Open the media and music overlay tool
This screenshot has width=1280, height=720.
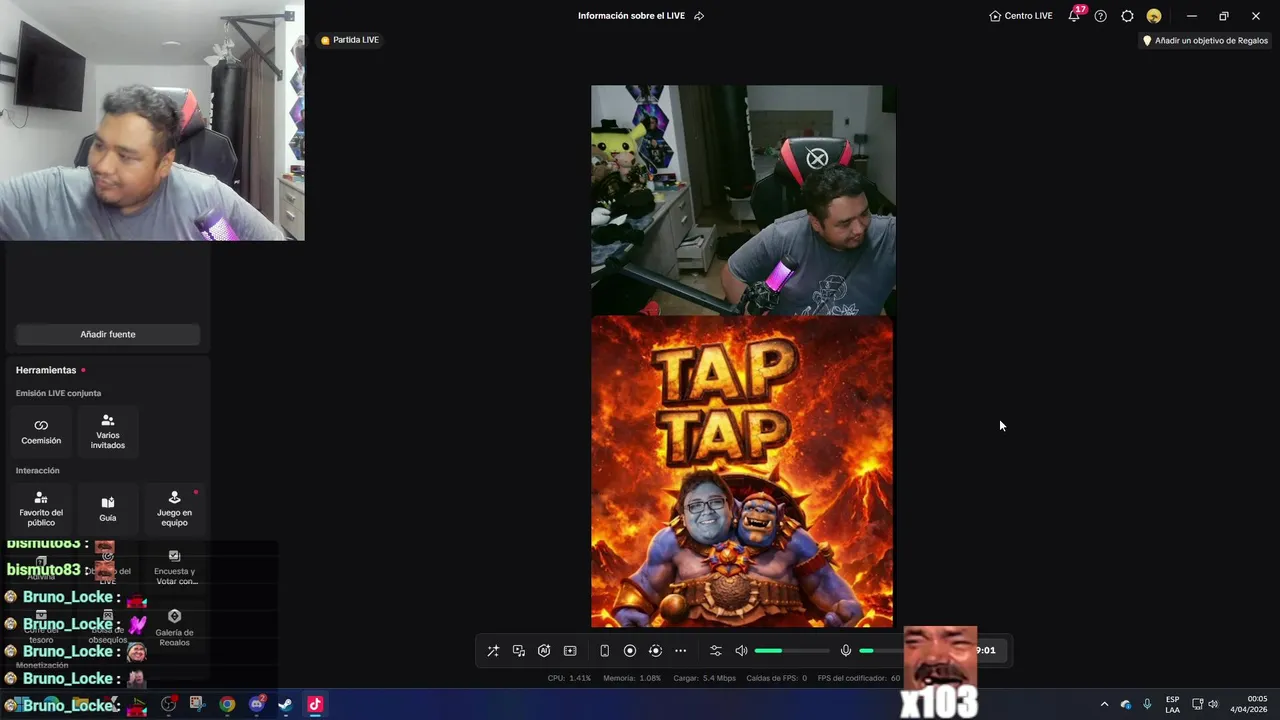coord(519,651)
